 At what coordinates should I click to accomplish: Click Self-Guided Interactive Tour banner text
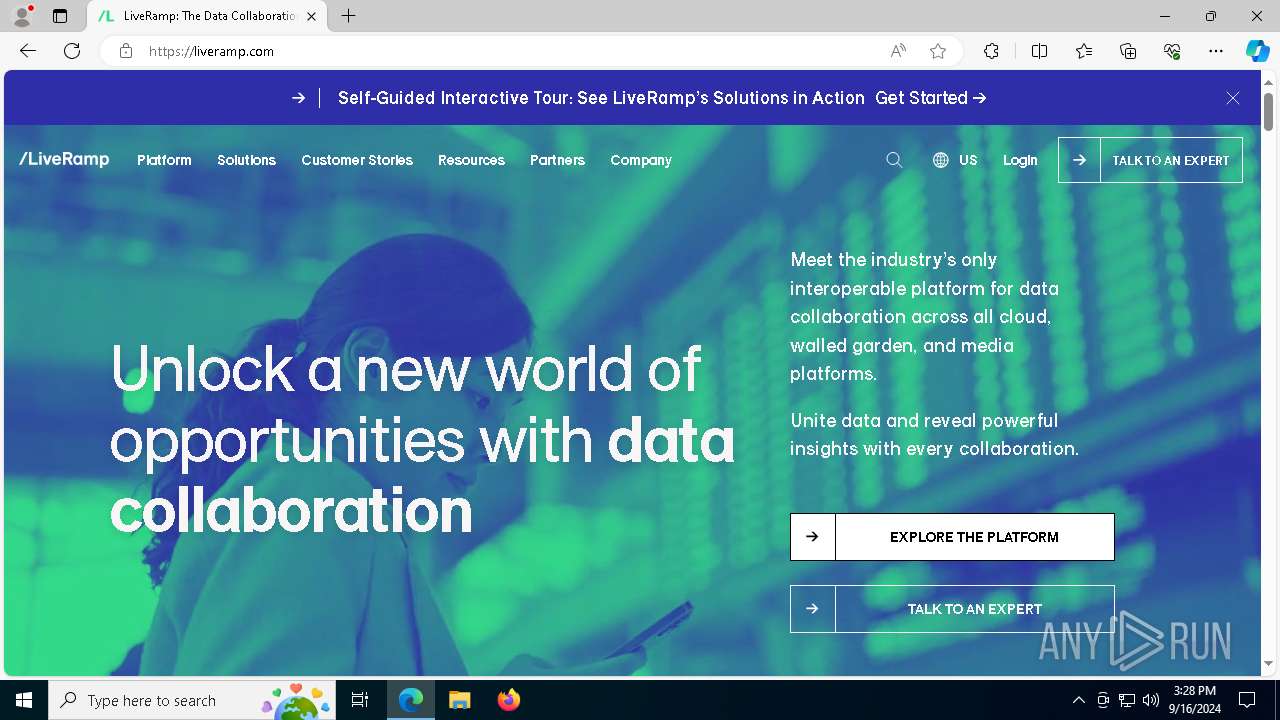click(601, 98)
